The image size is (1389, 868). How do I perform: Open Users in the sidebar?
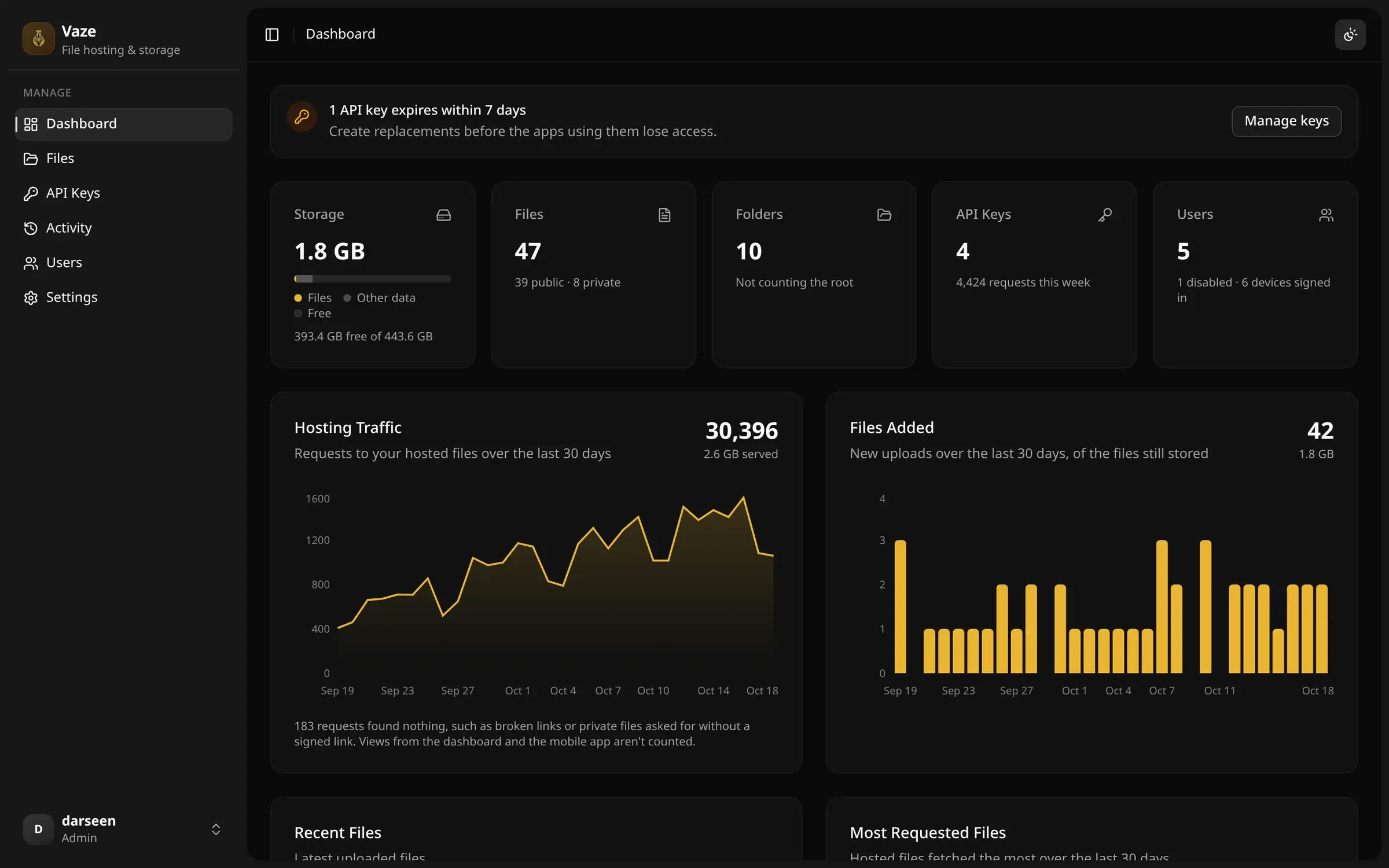(123, 263)
